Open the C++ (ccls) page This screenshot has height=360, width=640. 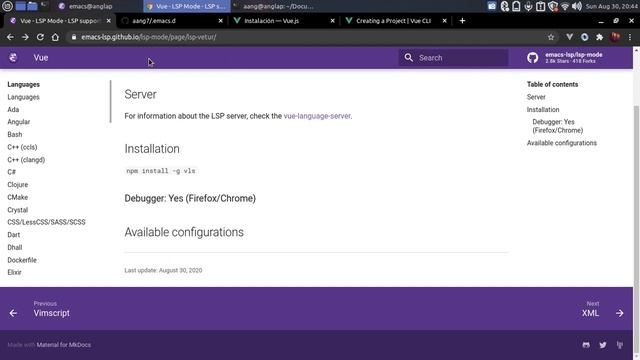22,147
